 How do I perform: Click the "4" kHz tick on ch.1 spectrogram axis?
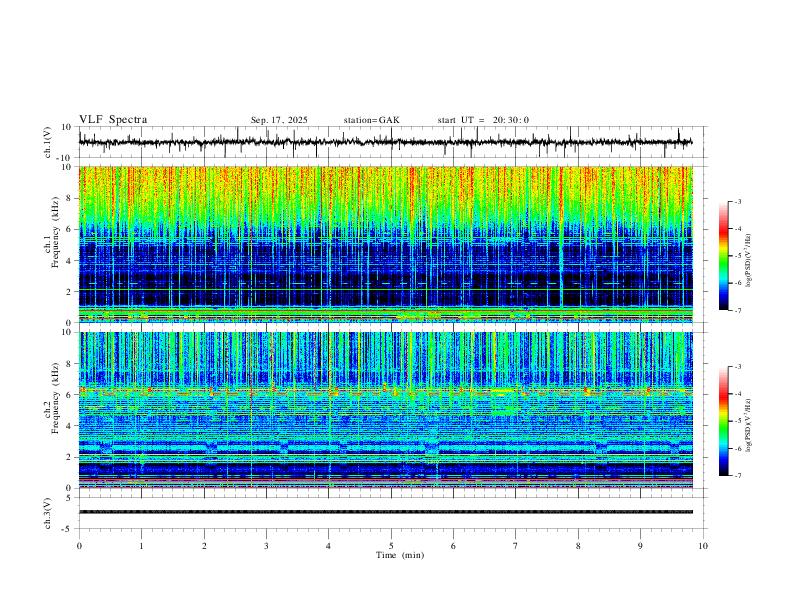70,261
